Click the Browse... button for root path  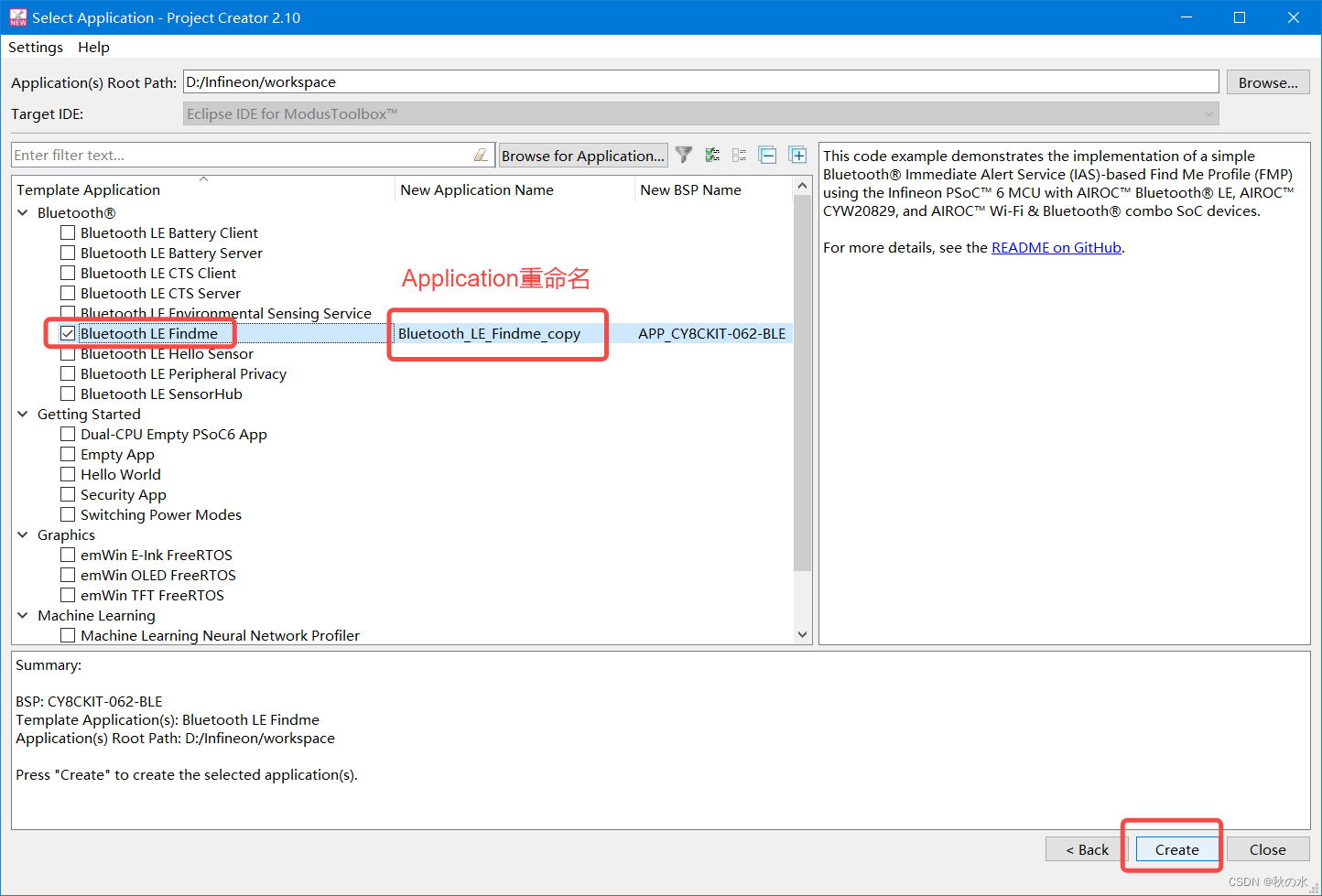pos(1268,82)
